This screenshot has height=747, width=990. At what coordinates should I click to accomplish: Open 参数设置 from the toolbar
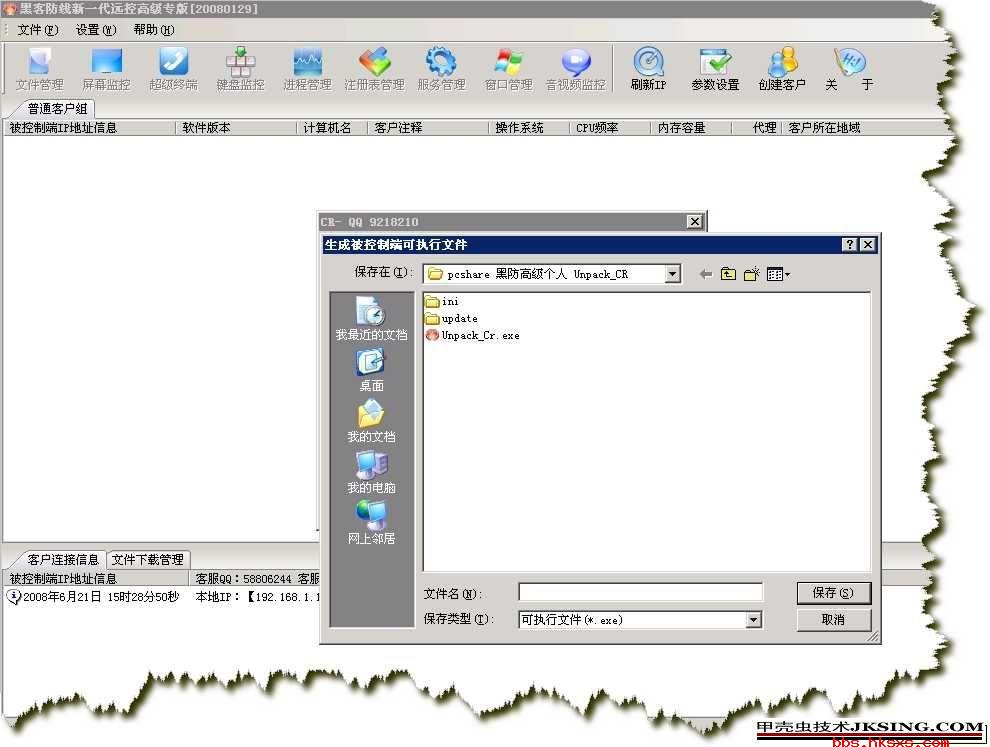[715, 67]
